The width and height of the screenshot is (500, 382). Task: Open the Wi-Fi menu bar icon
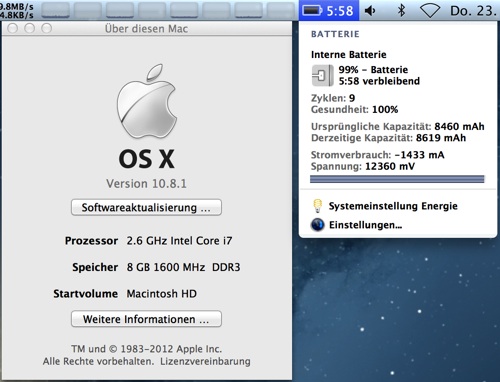(x=430, y=11)
